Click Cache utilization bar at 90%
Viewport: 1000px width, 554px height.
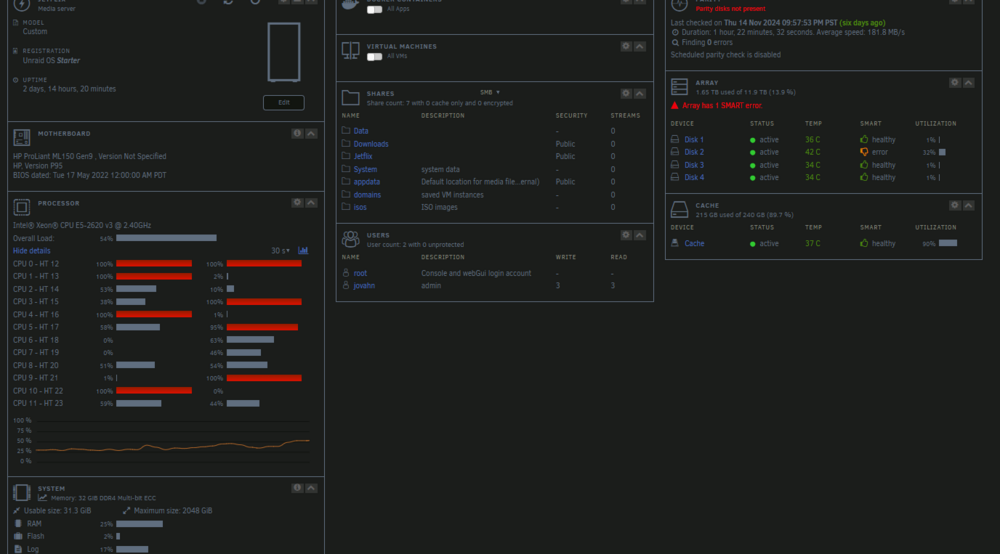[948, 243]
